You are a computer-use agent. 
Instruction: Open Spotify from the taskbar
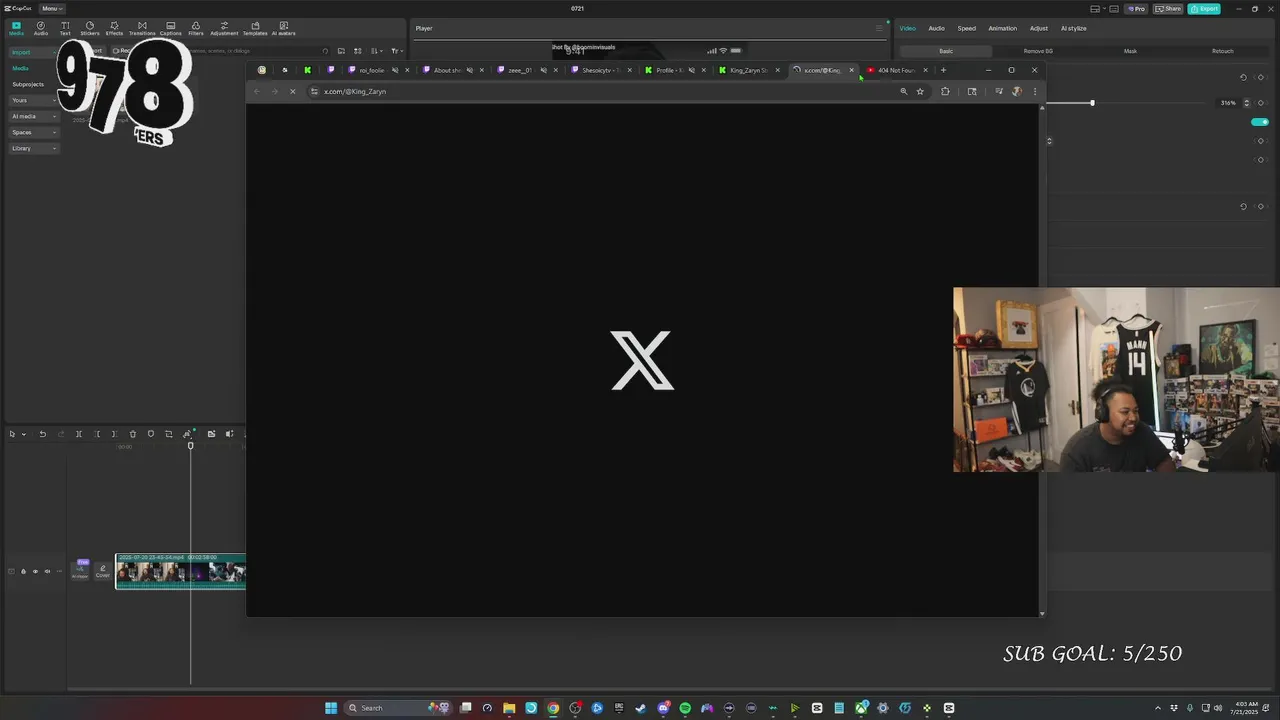coord(685,708)
